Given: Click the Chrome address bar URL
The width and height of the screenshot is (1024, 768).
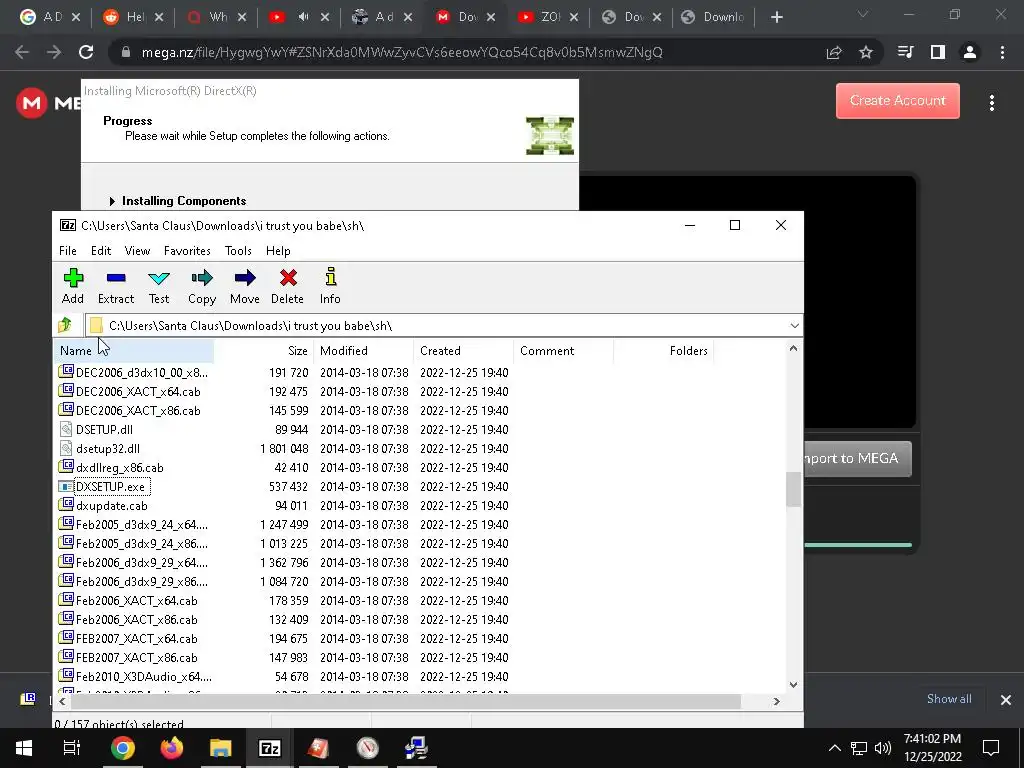Looking at the screenshot, I should (402, 52).
